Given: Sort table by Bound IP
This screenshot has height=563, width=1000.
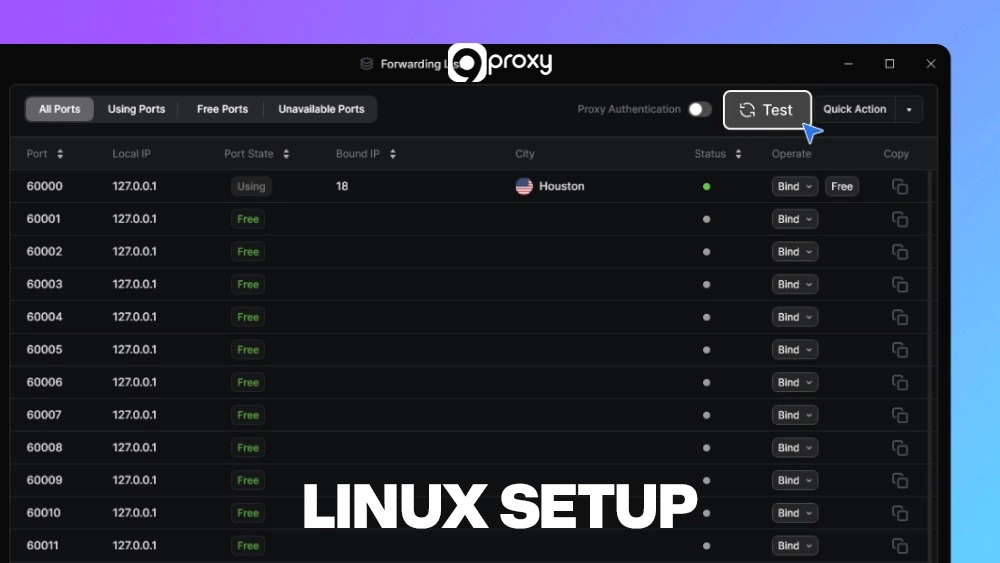Looking at the screenshot, I should 393,154.
